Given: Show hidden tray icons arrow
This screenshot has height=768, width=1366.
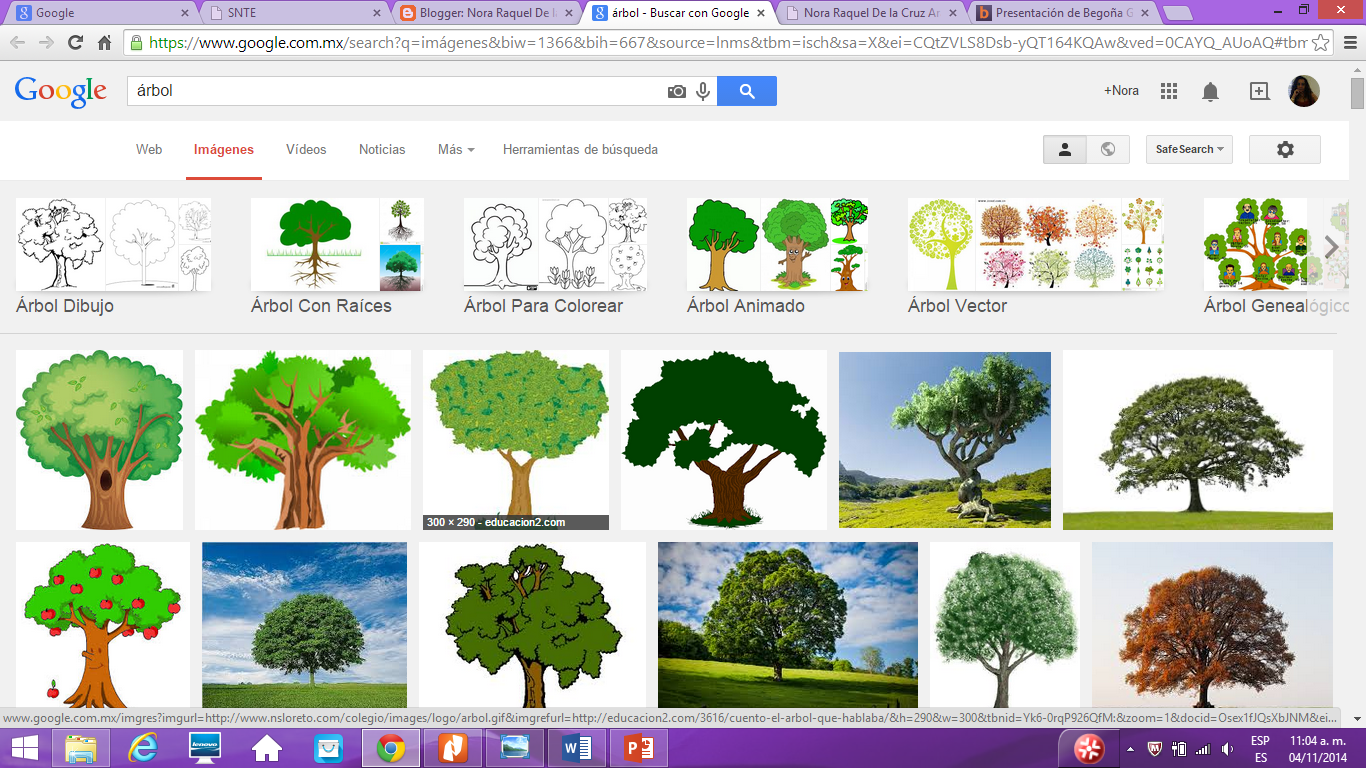Looking at the screenshot, I should click(x=1130, y=749).
